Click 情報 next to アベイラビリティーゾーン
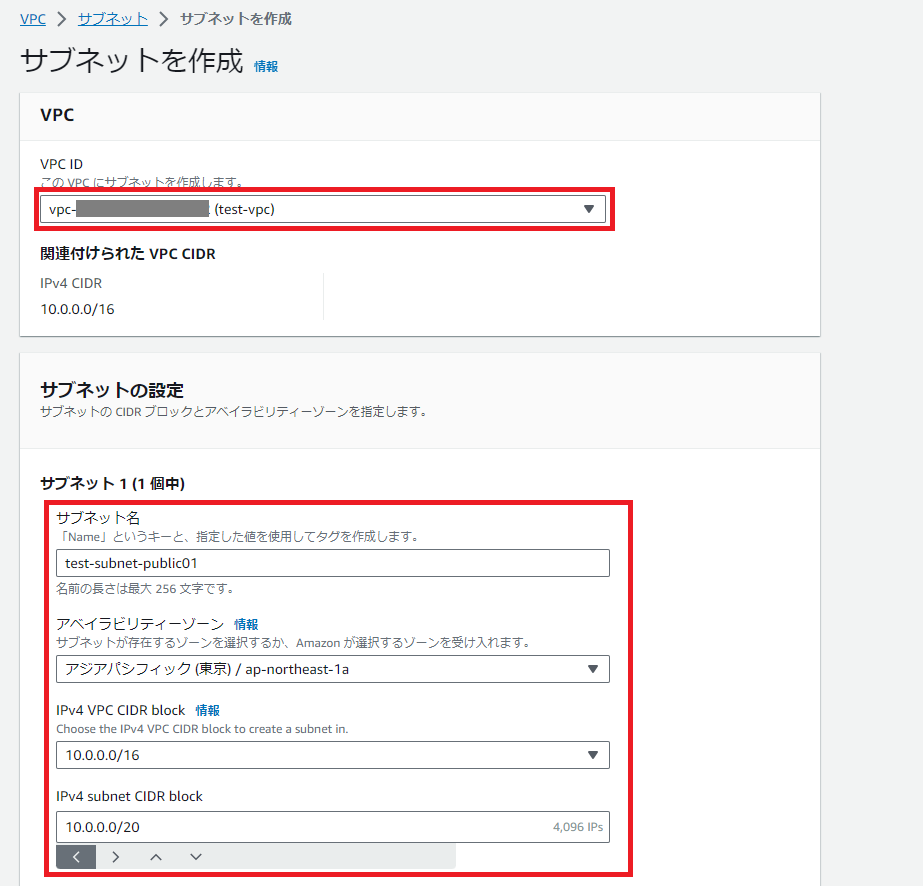Image resolution: width=923 pixels, height=886 pixels. 246,624
